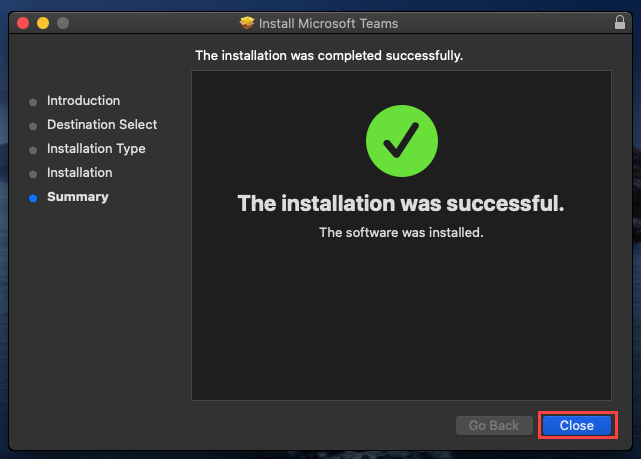Click the blue bullet next to Summary
Viewport: 641px width, 459px height.
tap(33, 198)
